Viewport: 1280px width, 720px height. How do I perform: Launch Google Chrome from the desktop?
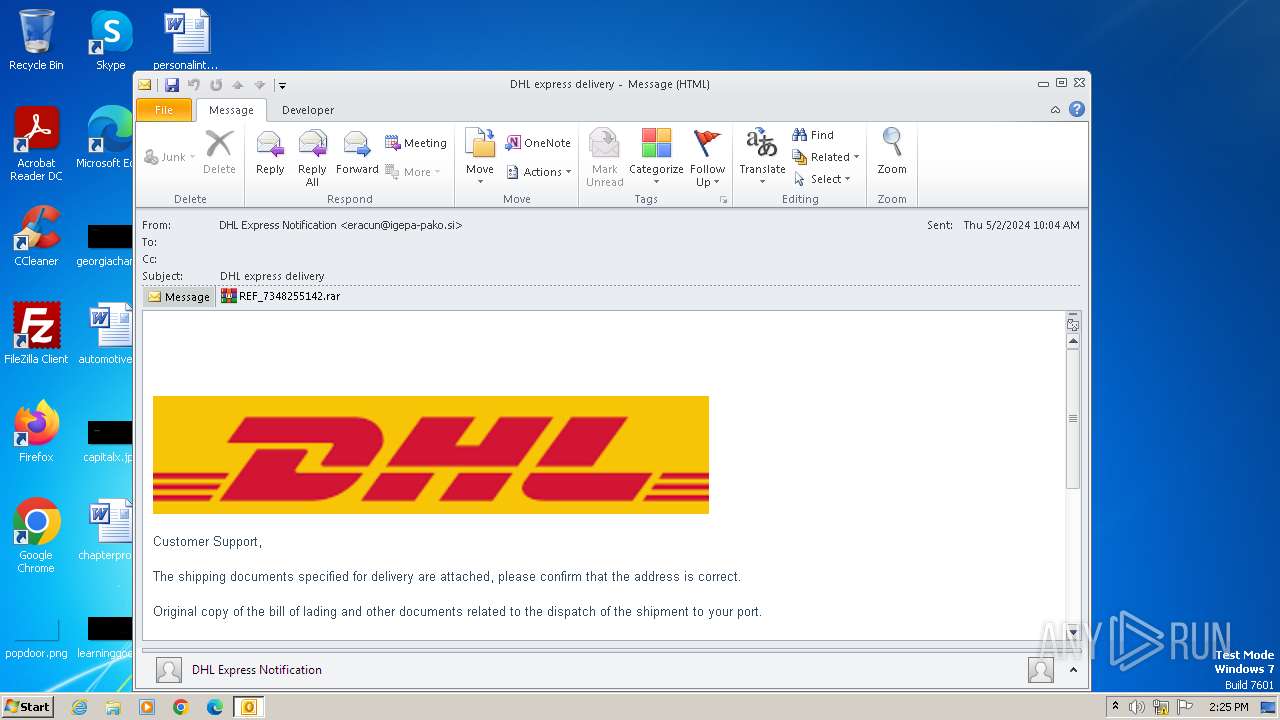click(36, 536)
